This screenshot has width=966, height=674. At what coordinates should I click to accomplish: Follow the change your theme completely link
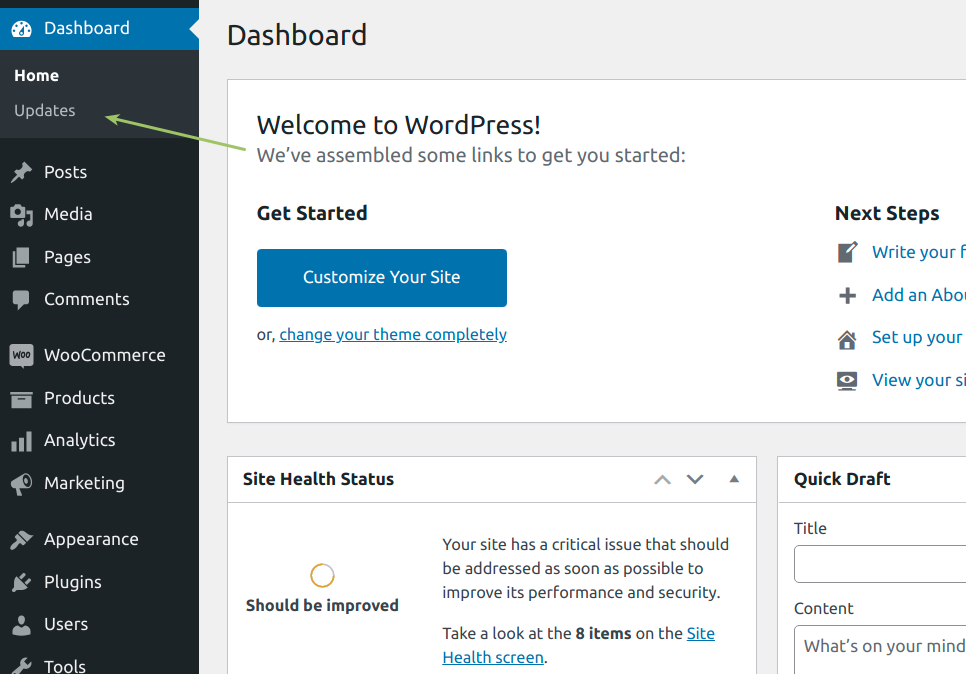tap(393, 335)
